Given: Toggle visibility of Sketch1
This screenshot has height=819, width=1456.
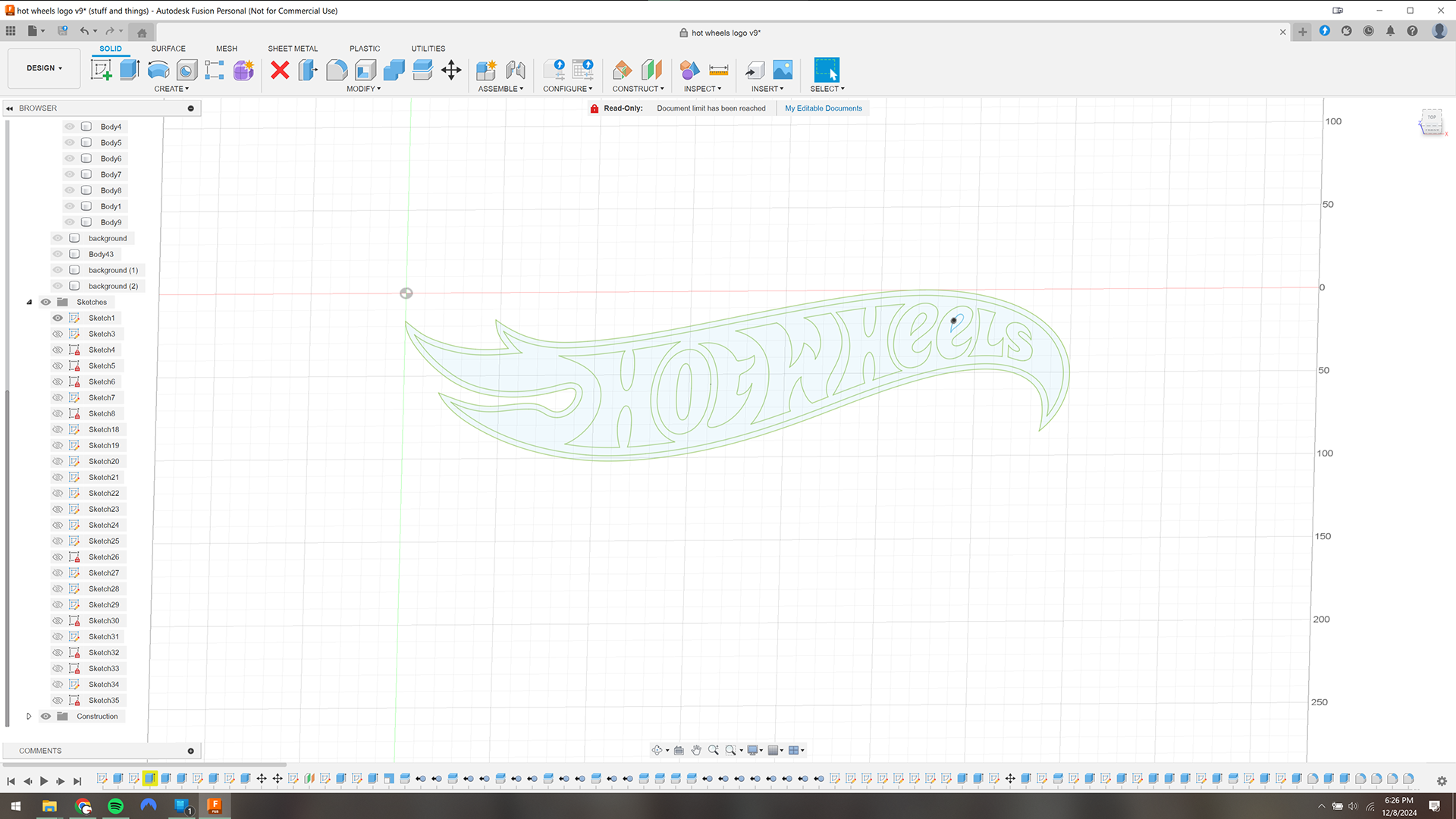Looking at the screenshot, I should point(58,318).
